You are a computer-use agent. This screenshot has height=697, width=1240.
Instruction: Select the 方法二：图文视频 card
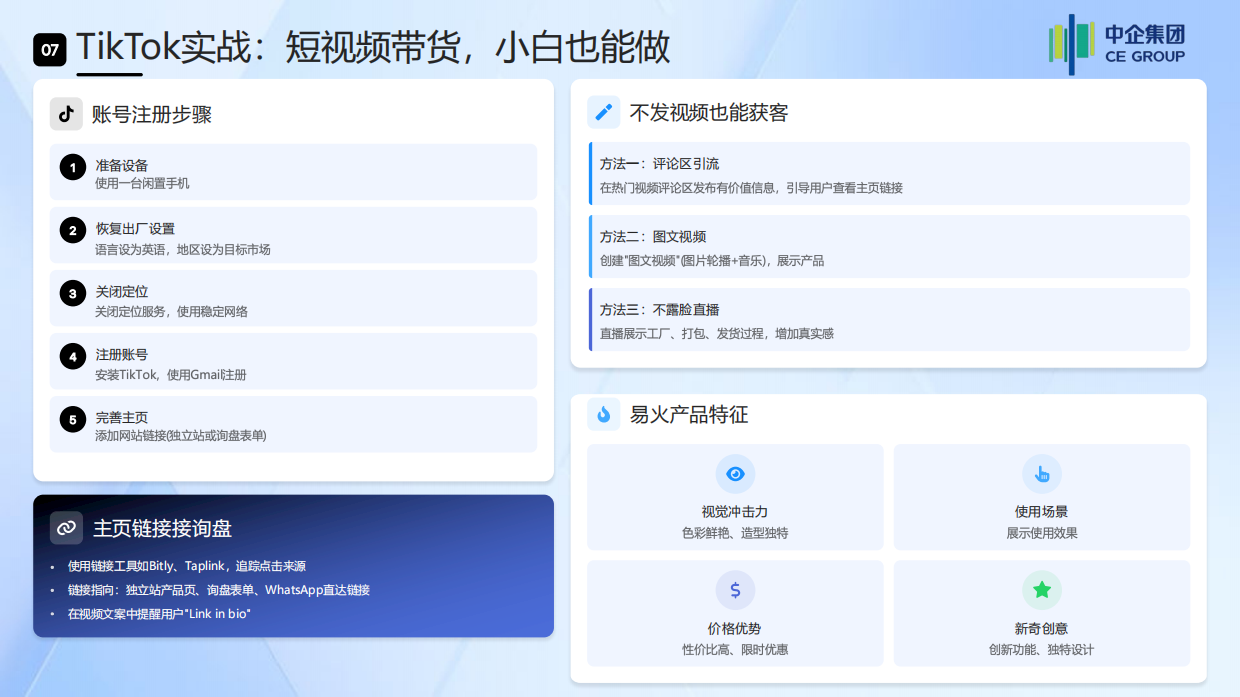pos(888,246)
